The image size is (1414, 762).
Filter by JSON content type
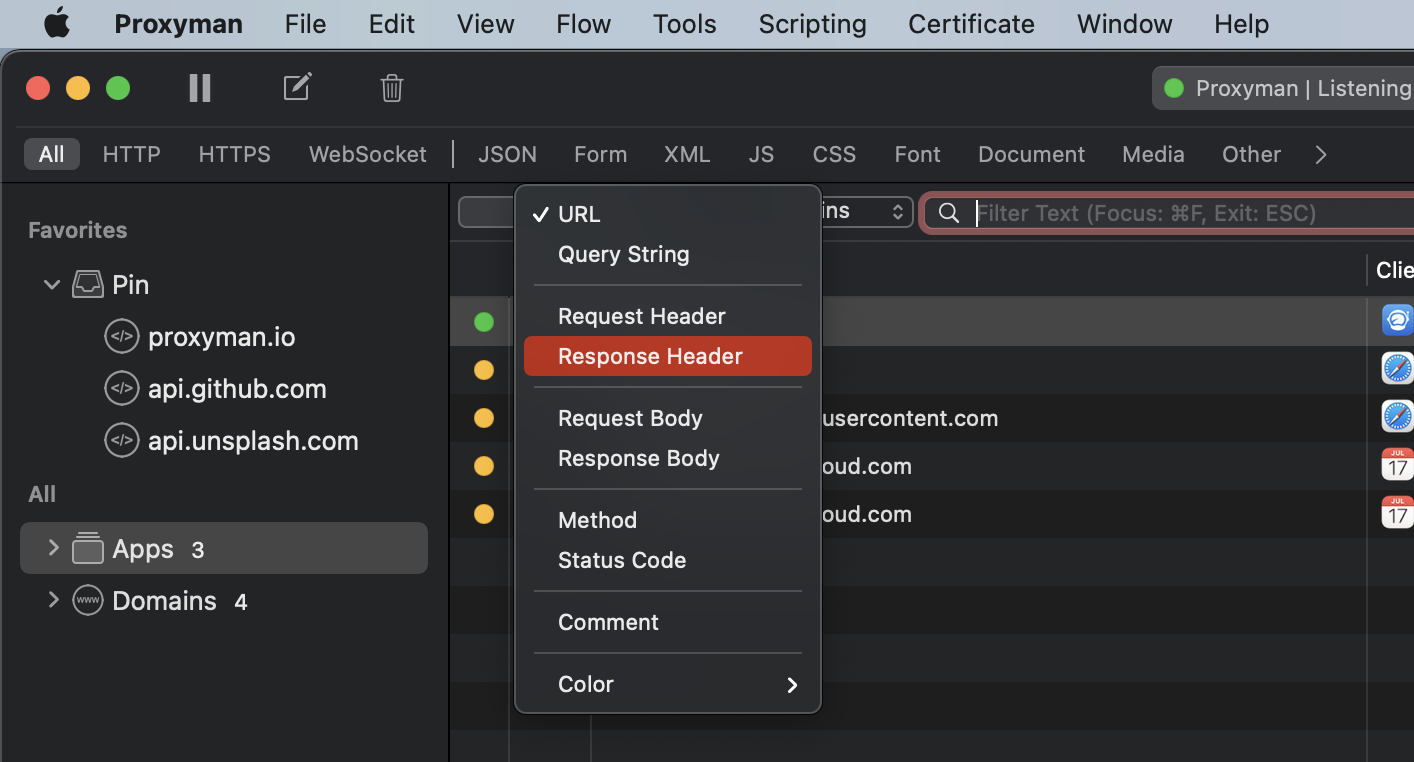[x=507, y=154]
